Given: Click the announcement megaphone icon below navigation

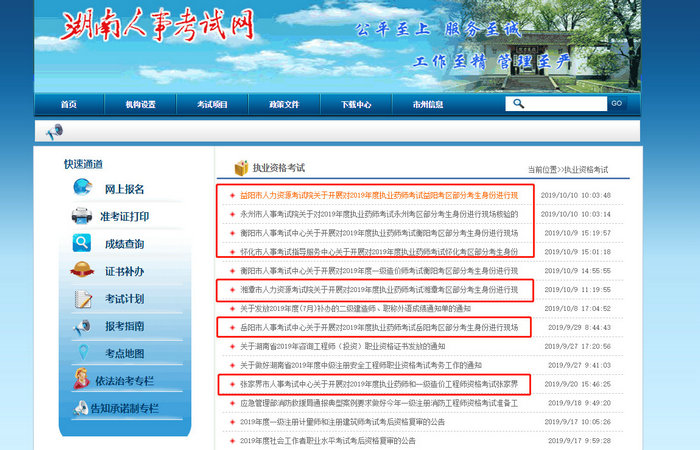Looking at the screenshot, I should (x=53, y=132).
